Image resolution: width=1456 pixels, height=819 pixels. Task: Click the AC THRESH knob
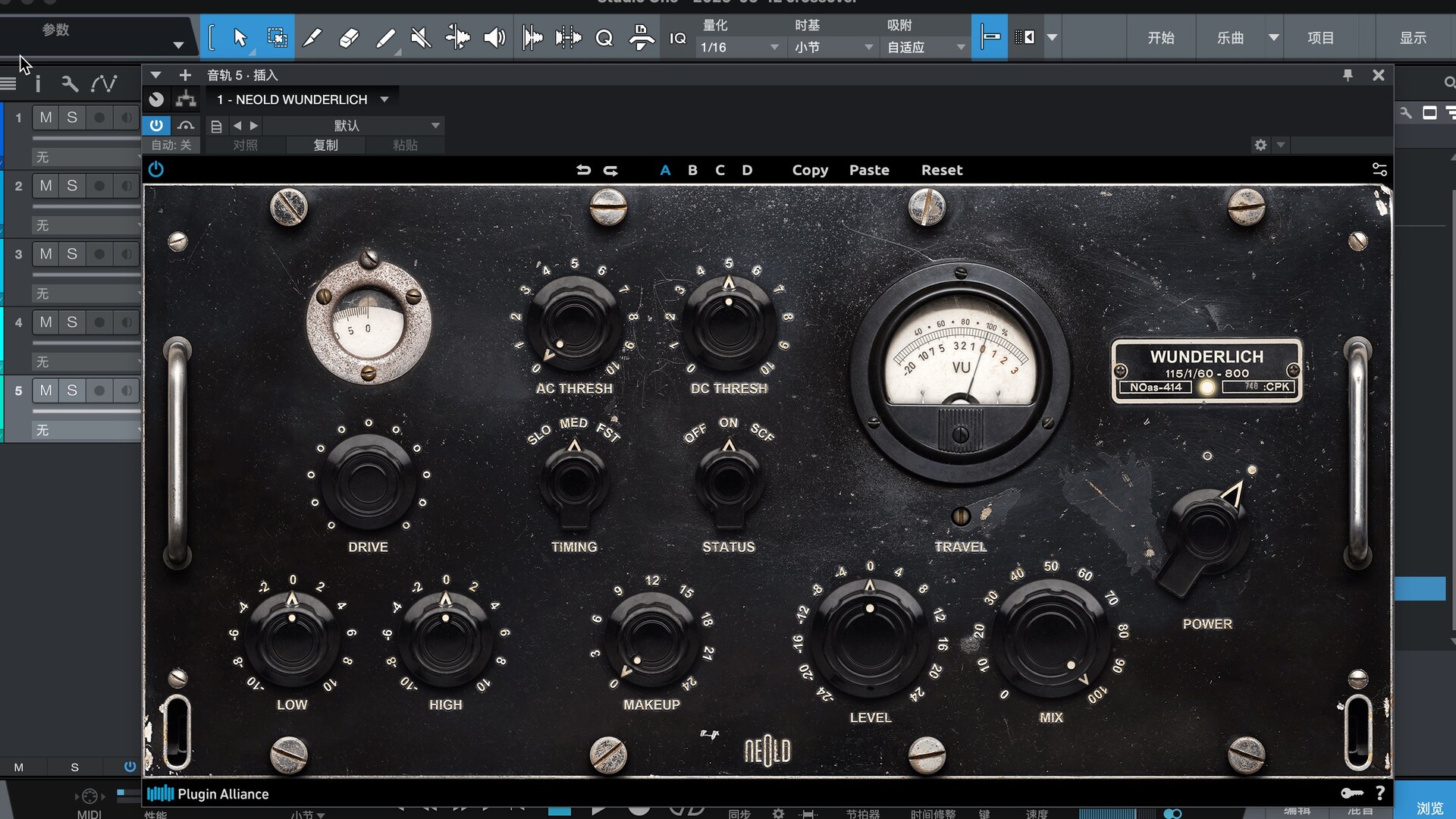click(574, 324)
